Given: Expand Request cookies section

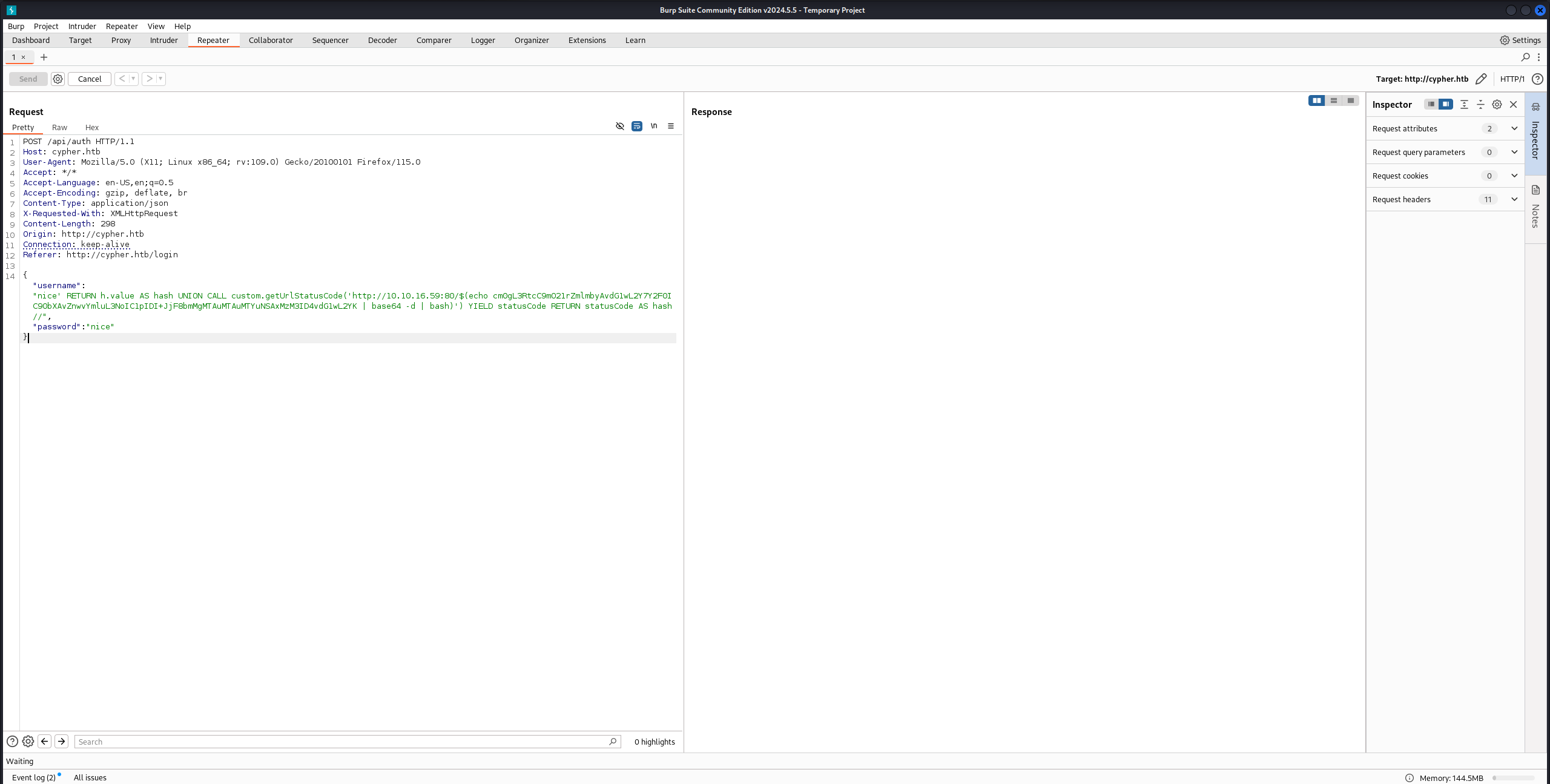Looking at the screenshot, I should [1445, 176].
